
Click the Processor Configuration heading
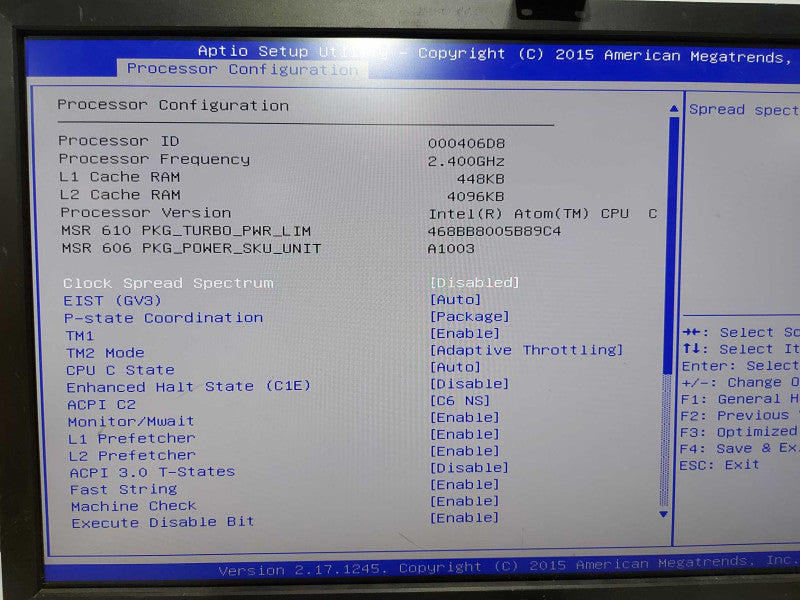click(173, 105)
